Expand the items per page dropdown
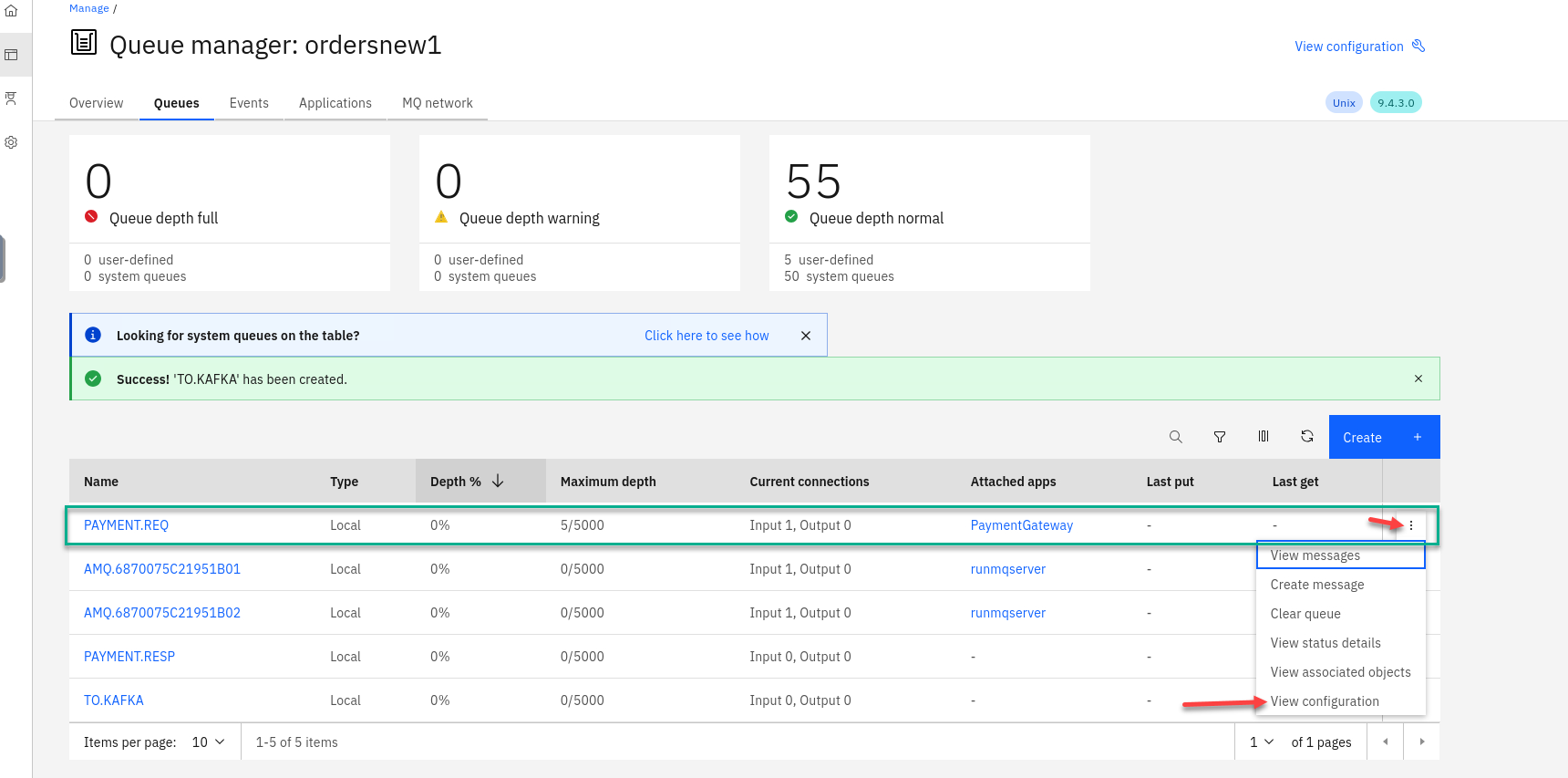Viewport: 1568px width, 778px height. pyautogui.click(x=208, y=742)
